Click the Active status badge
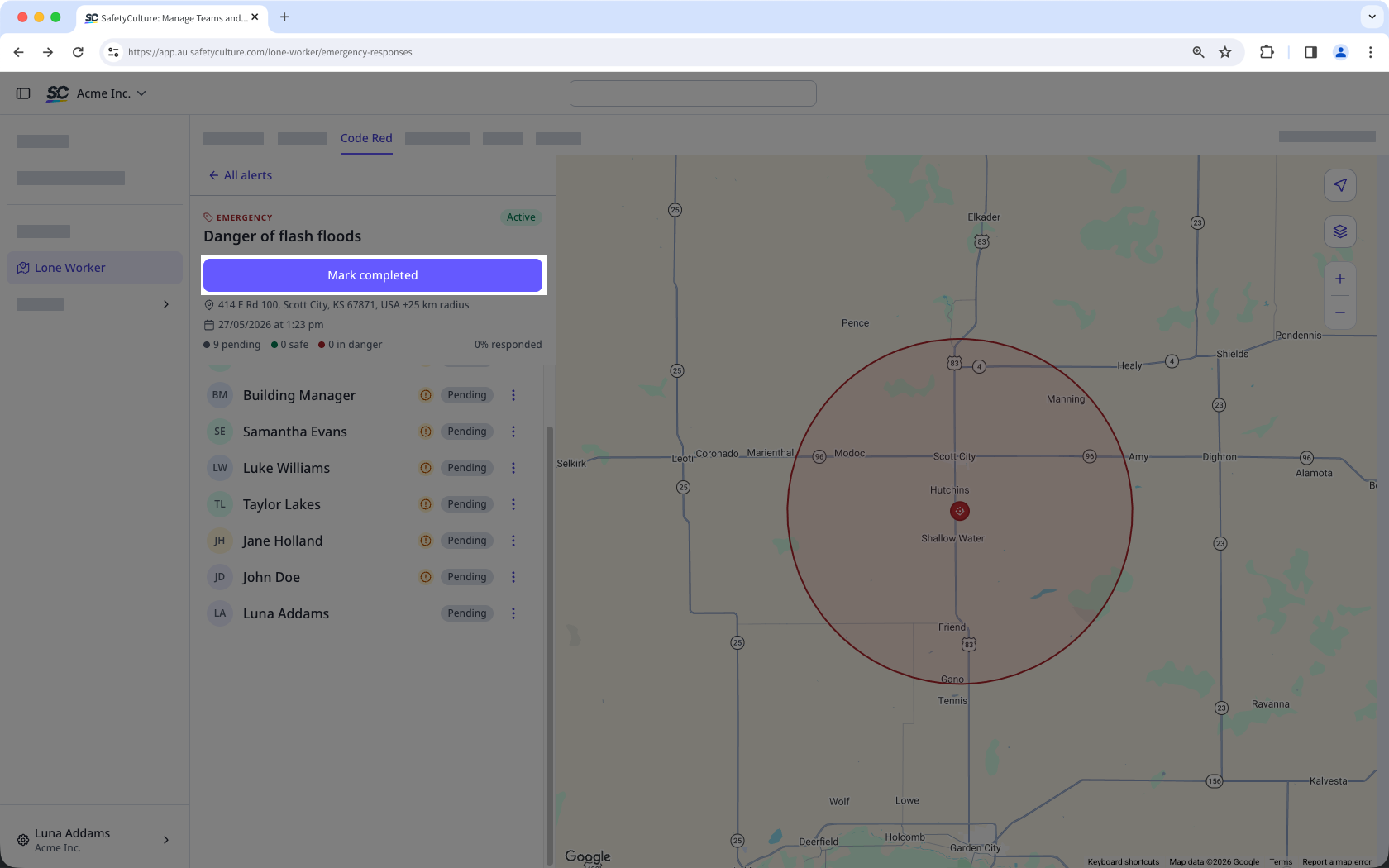The image size is (1389, 868). [x=521, y=217]
